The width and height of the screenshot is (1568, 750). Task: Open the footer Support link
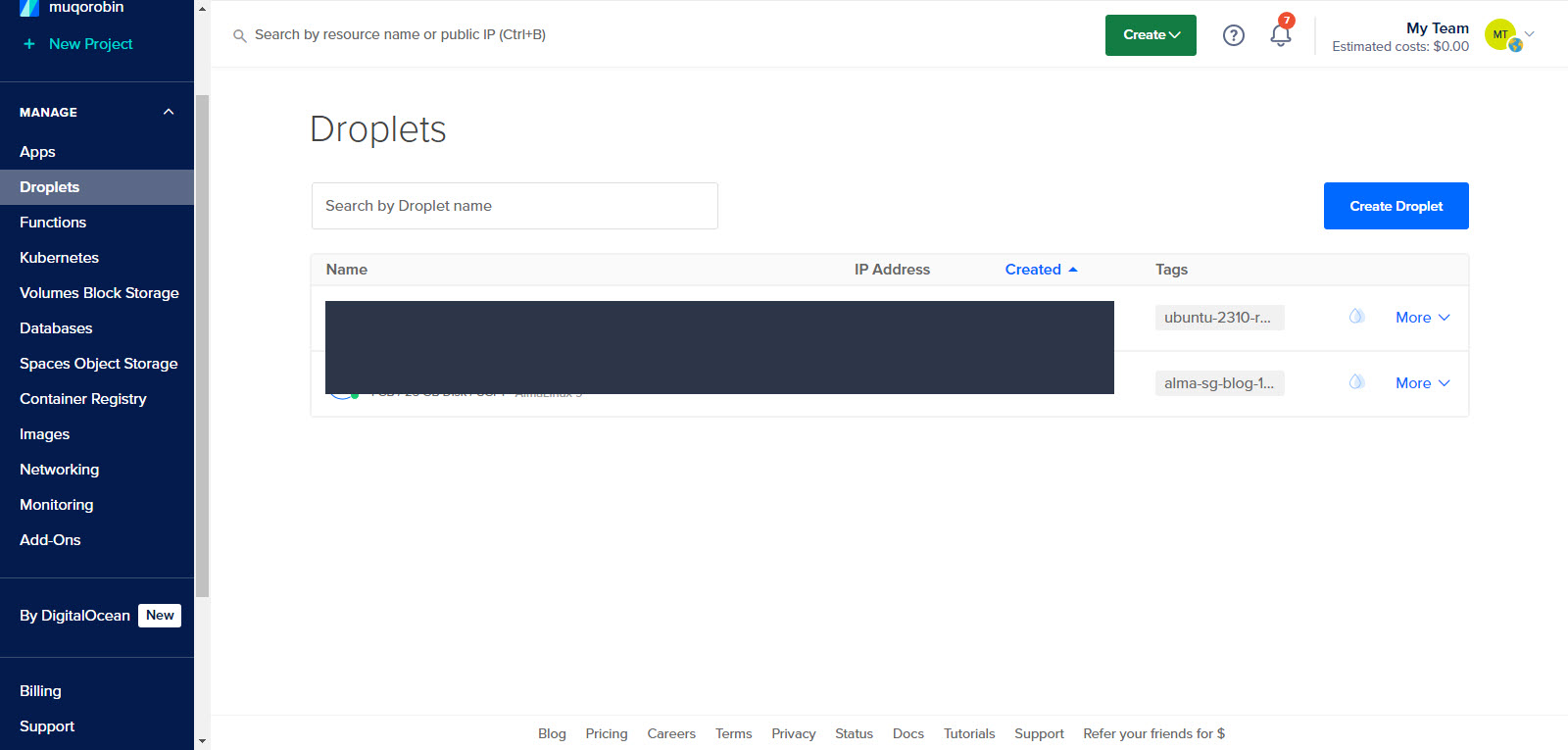1039,733
